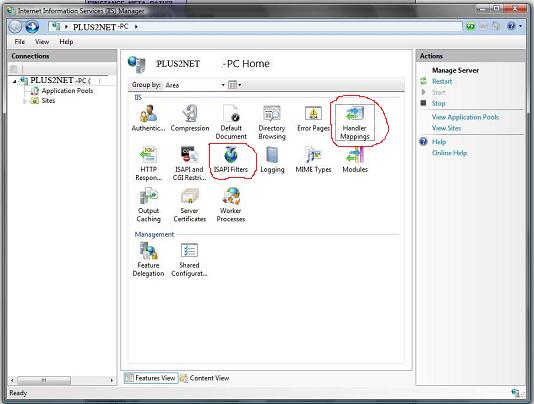Open the Authentication feature icon

coord(148,118)
